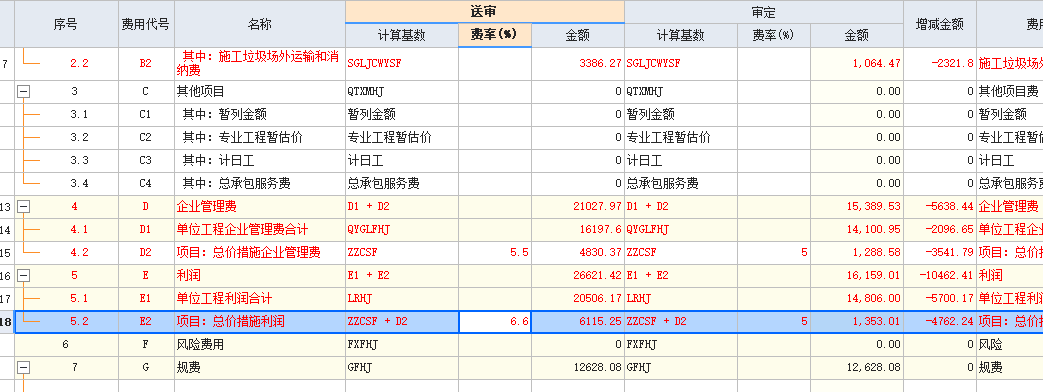Select amount cell 4830.37
1043x392 pixels.
(x=577, y=253)
